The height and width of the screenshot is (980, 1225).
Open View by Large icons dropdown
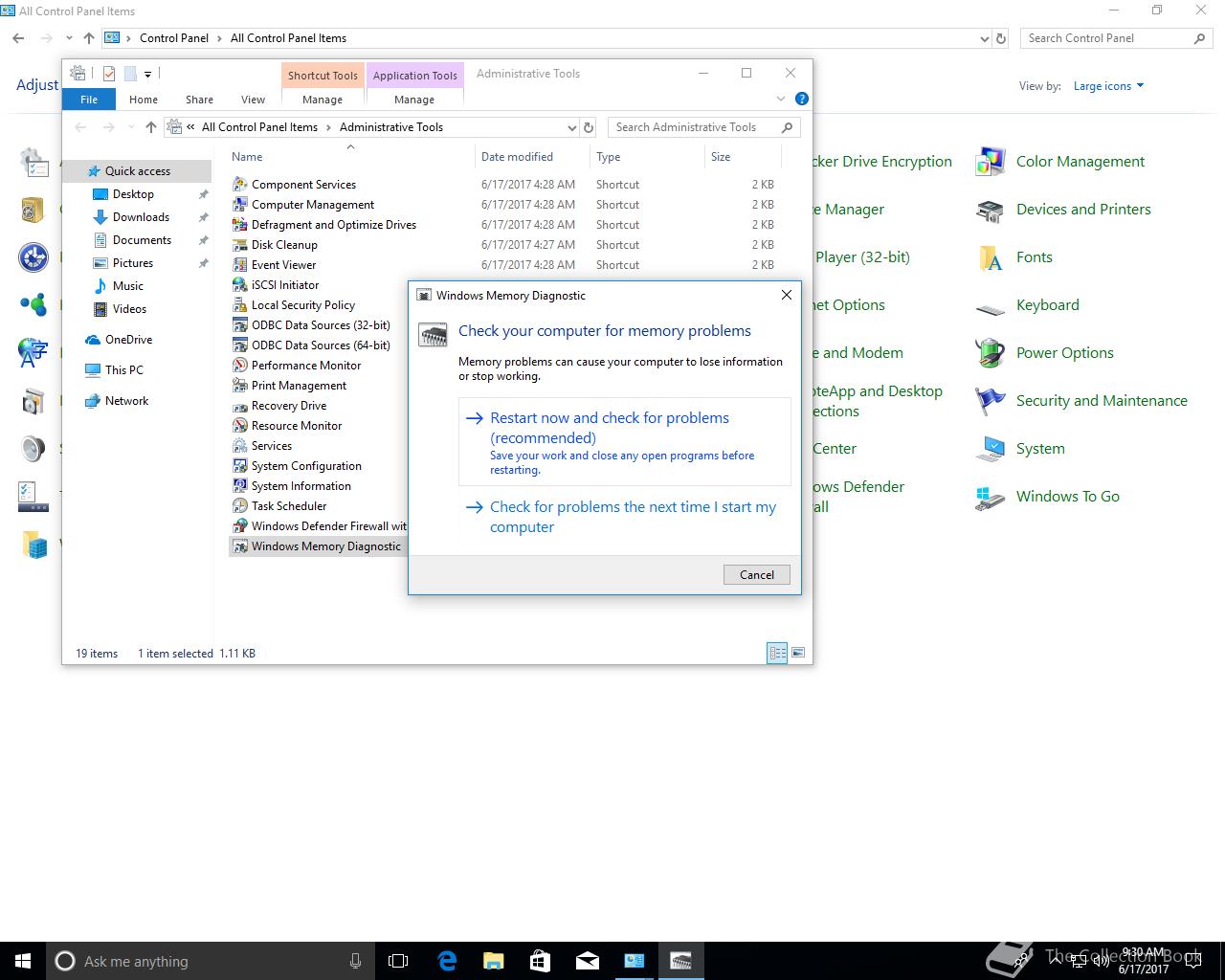1108,86
